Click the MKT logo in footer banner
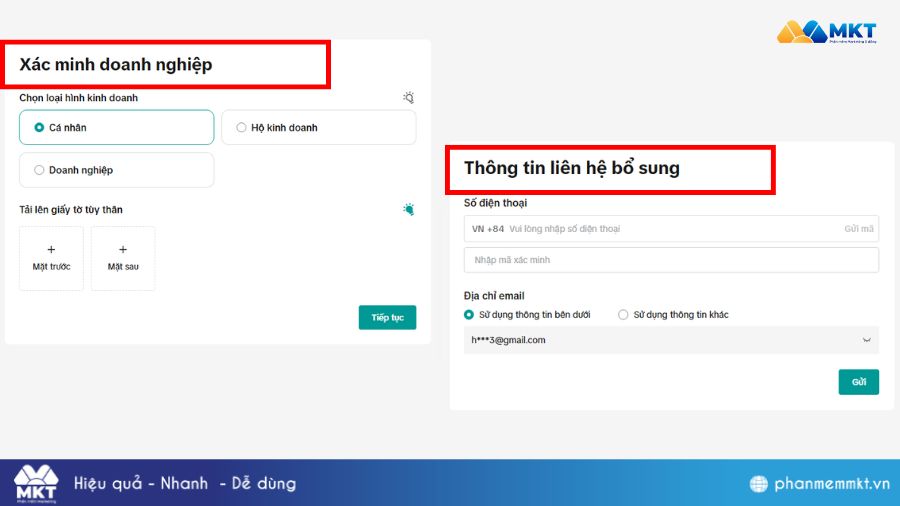 pyautogui.click(x=36, y=484)
